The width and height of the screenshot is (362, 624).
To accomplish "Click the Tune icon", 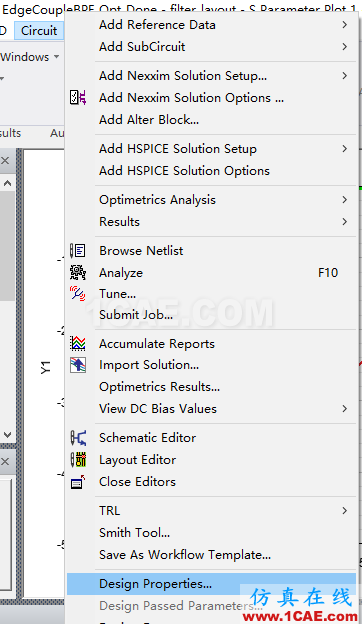I will [x=78, y=294].
